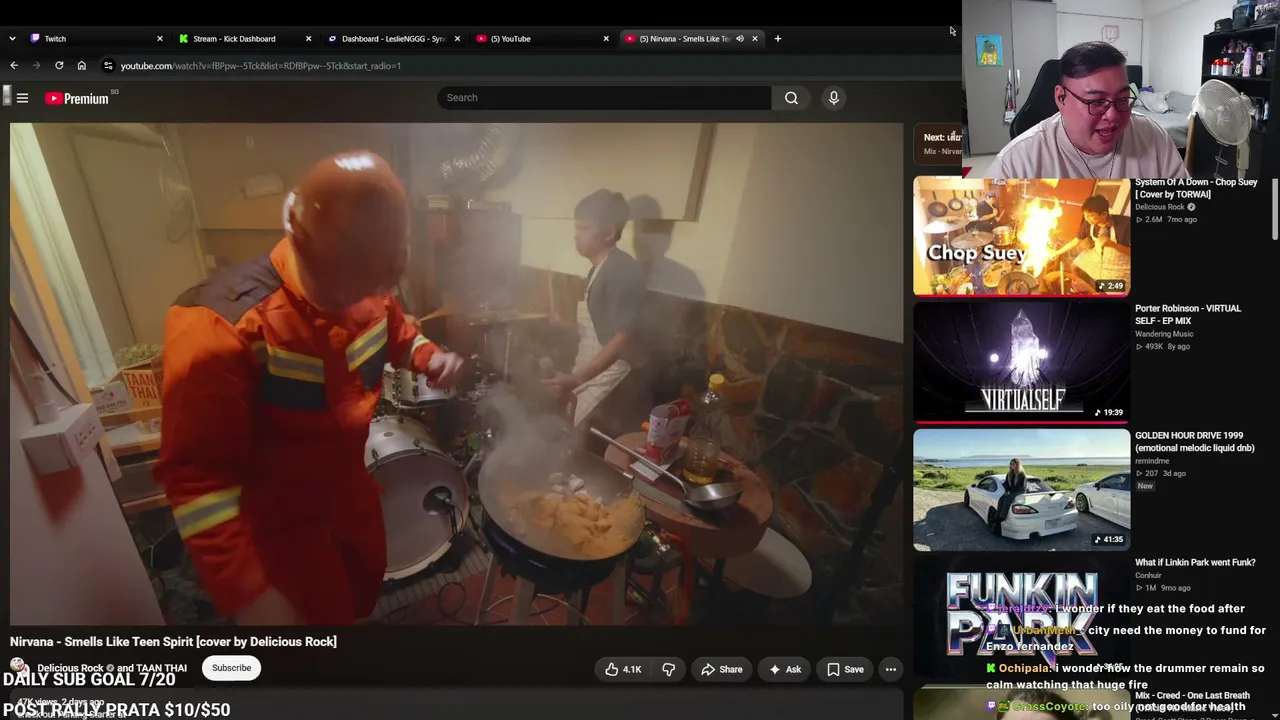Switch to the Twitch tab

(x=95, y=39)
